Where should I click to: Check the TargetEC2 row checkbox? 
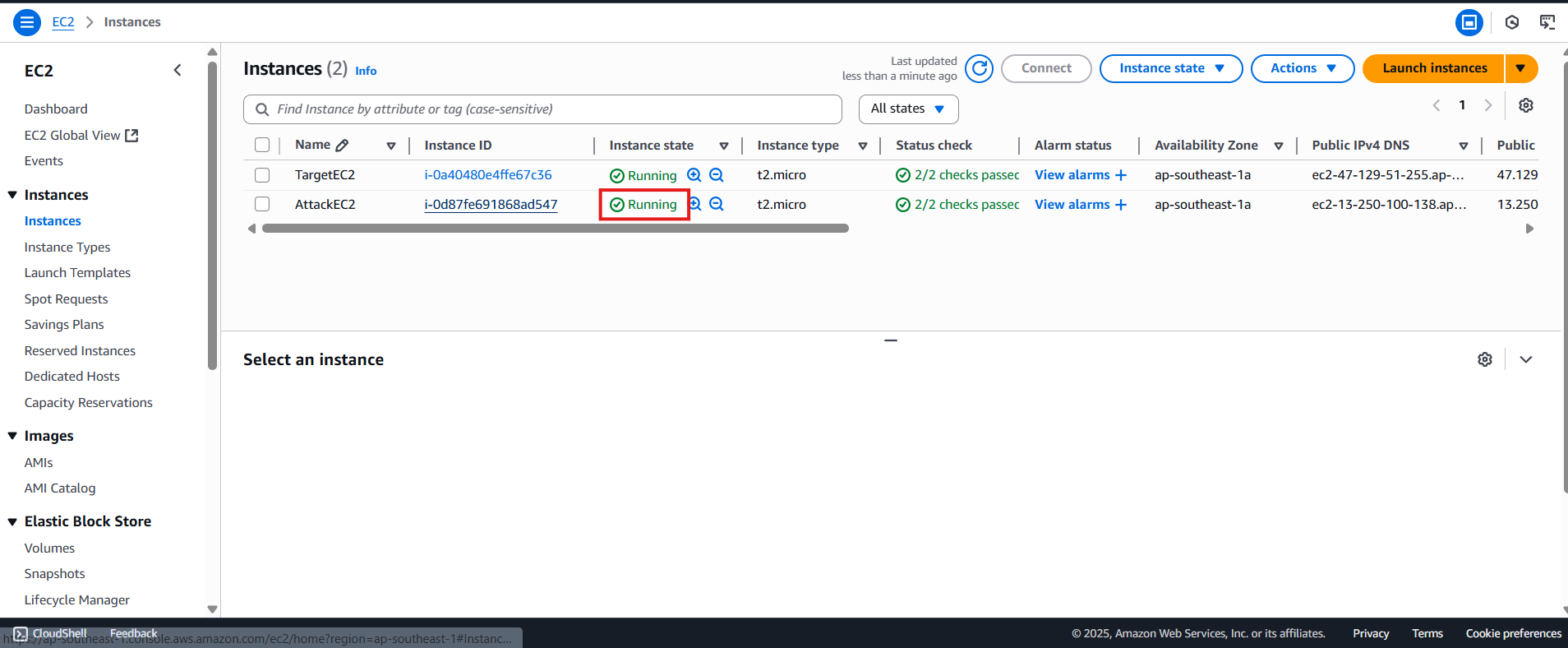tap(262, 175)
